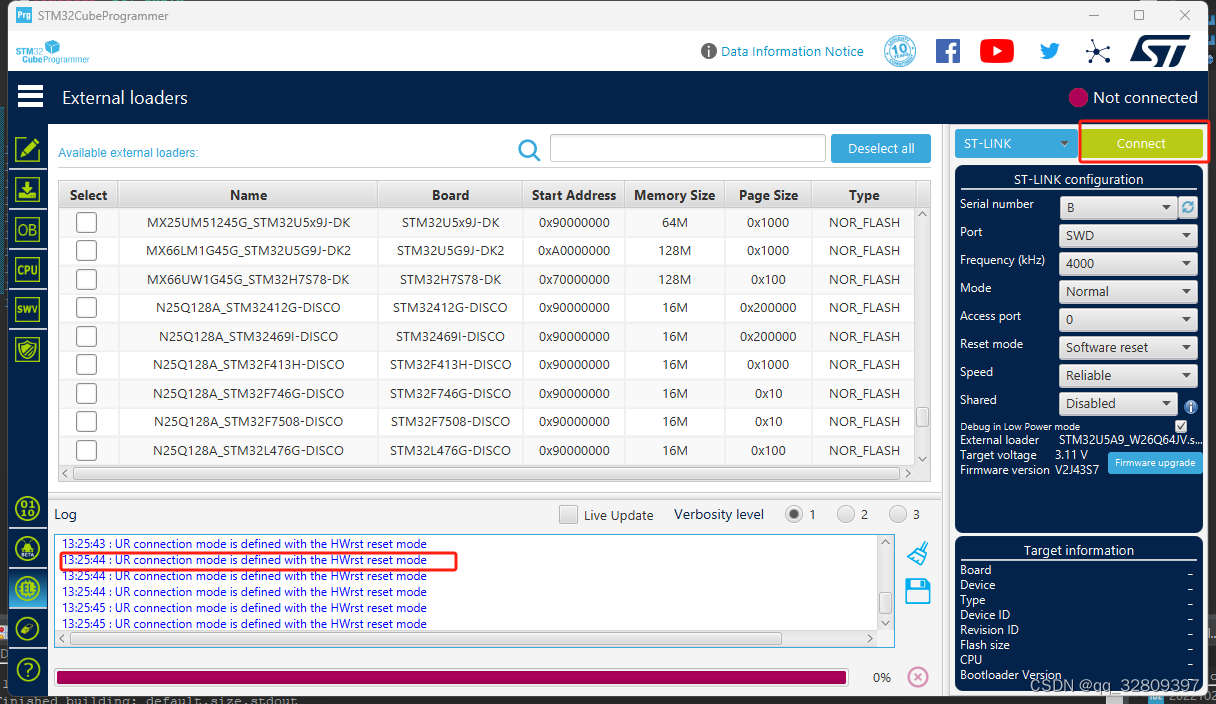Save the log with floppy icon
1216x704 pixels.
click(x=918, y=591)
